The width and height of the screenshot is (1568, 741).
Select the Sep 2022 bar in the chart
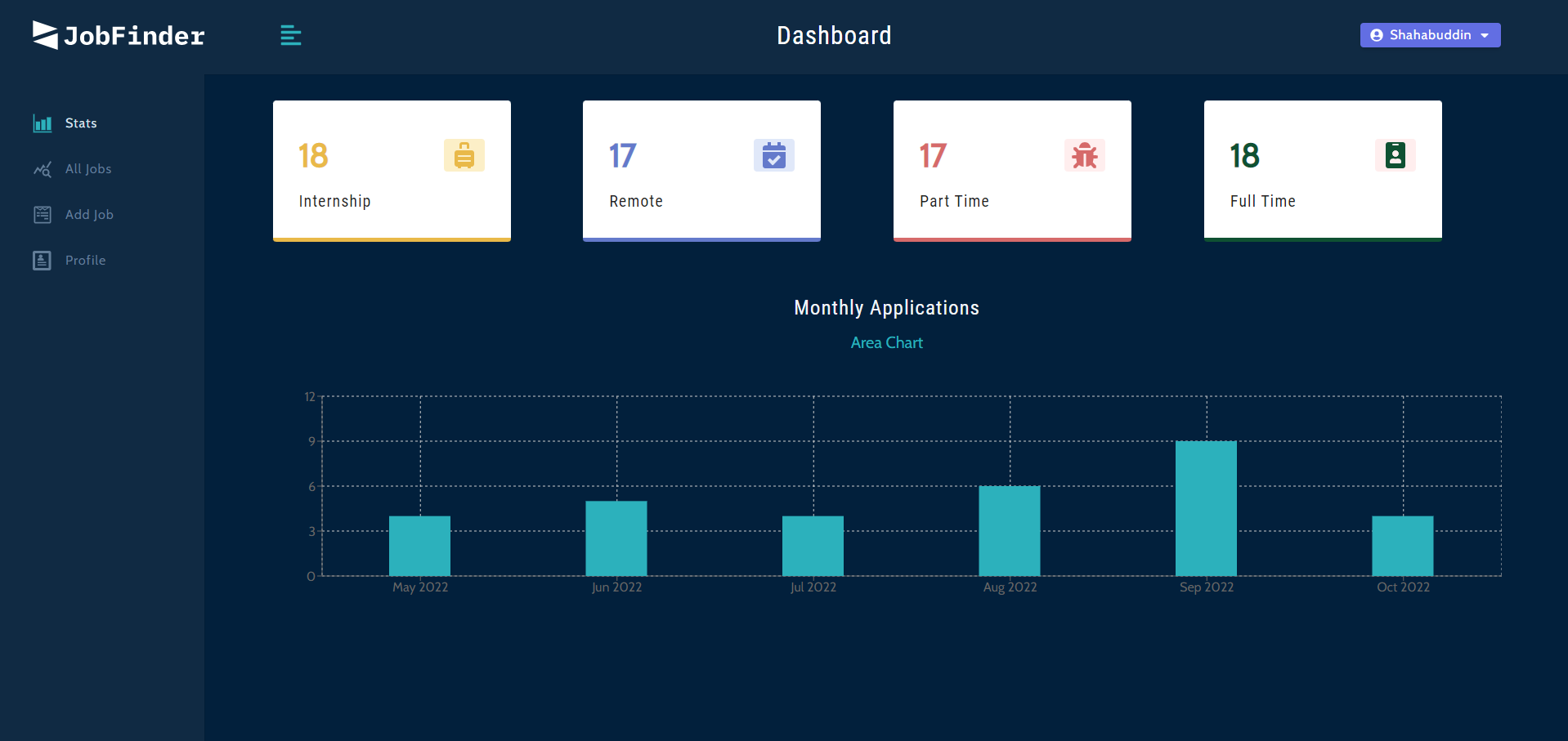1206,507
